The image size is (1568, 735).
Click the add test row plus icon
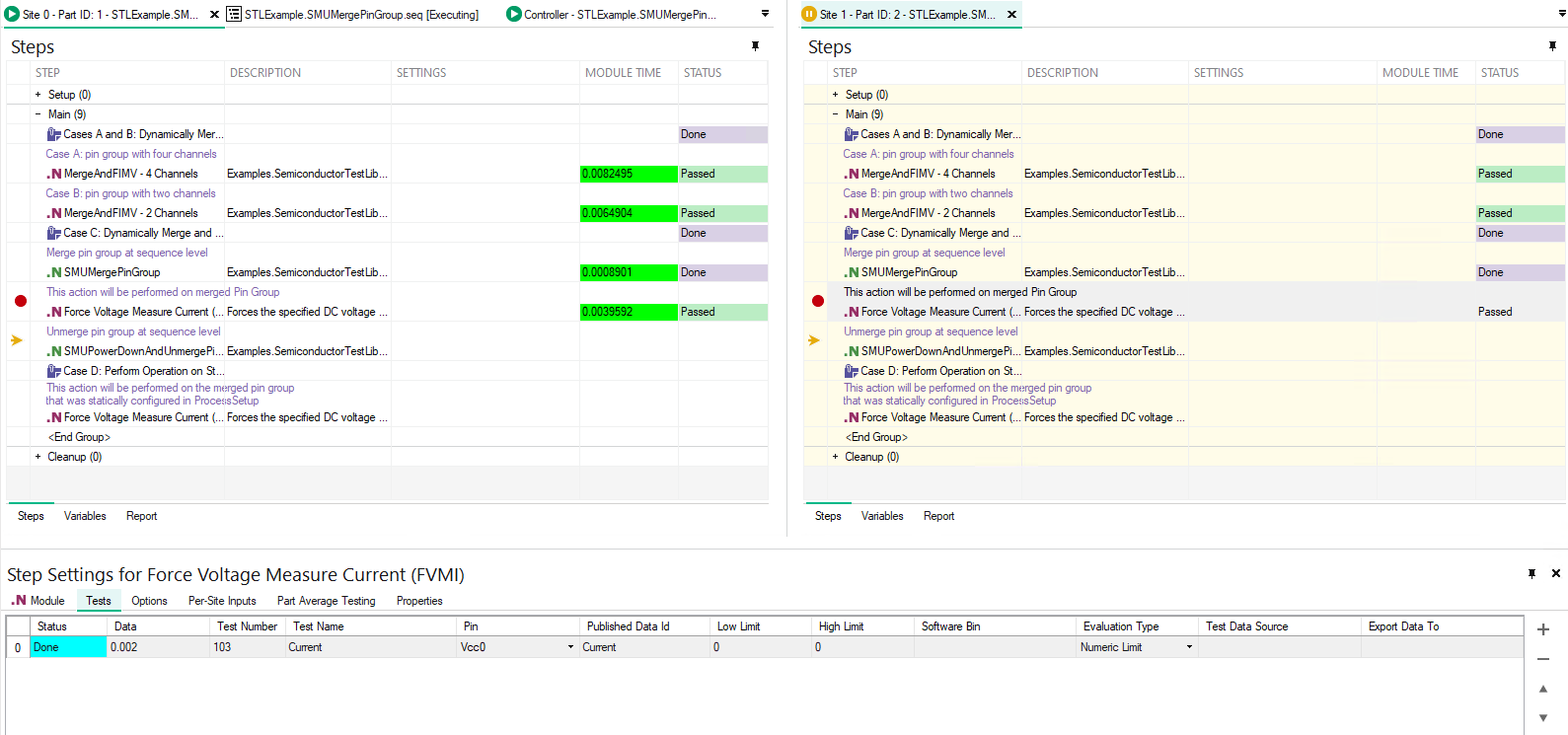1543,629
